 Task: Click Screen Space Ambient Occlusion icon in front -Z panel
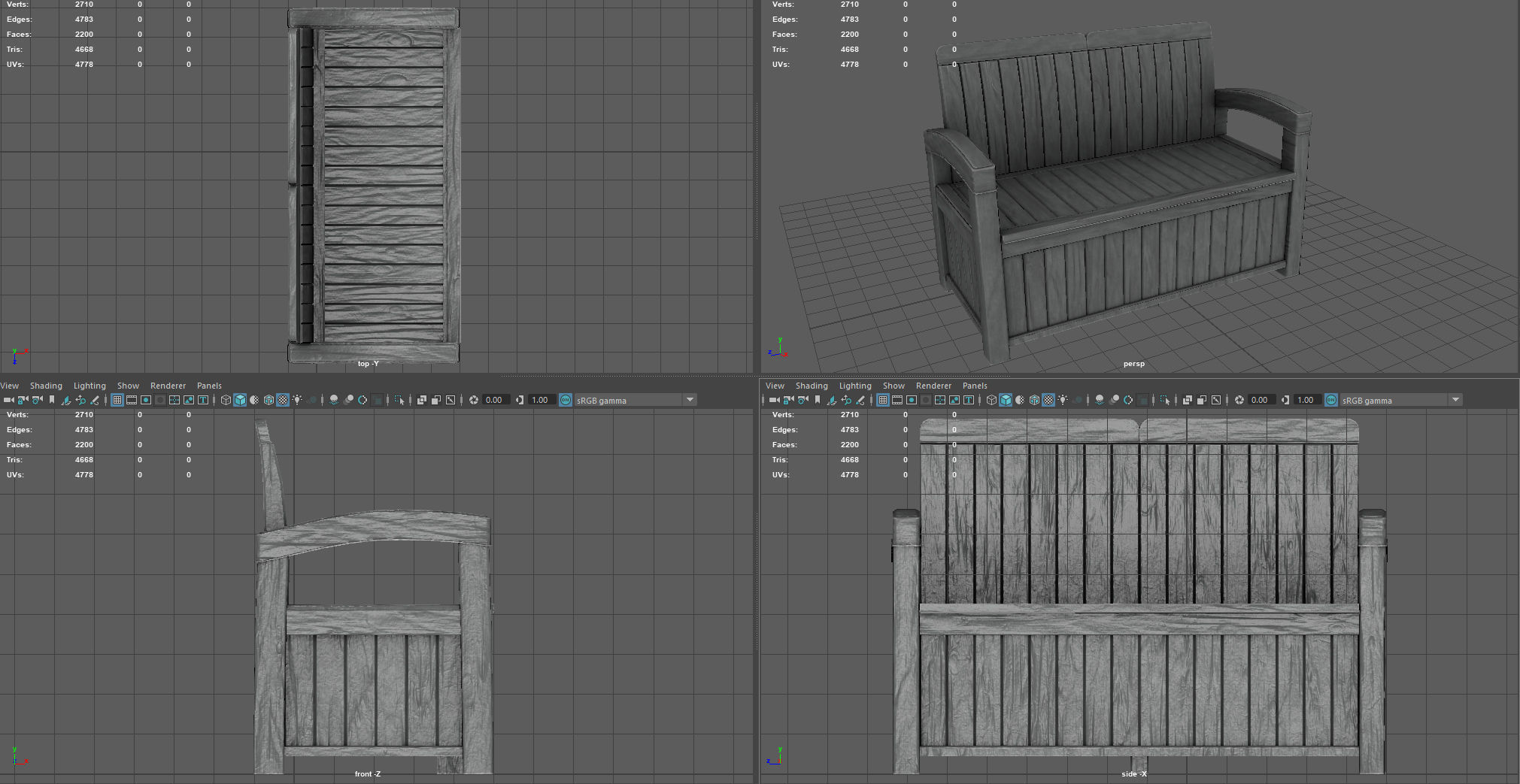pyautogui.click(x=334, y=400)
